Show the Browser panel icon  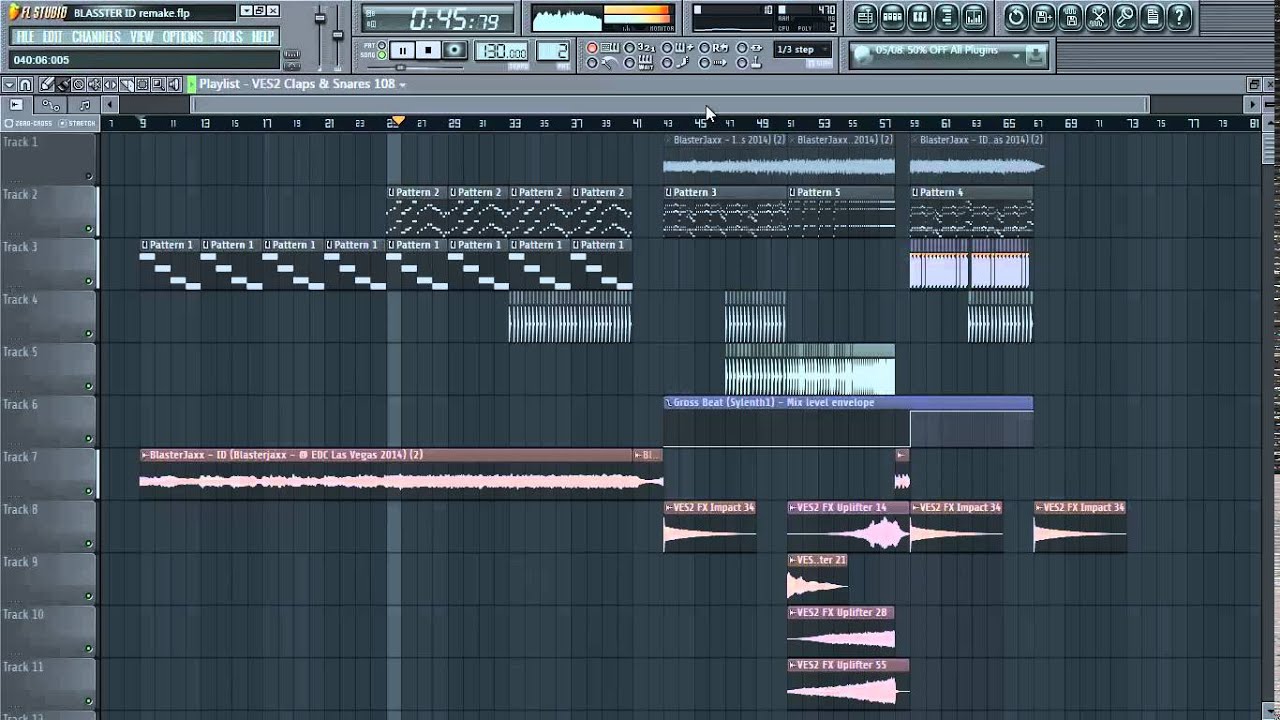[x=946, y=16]
